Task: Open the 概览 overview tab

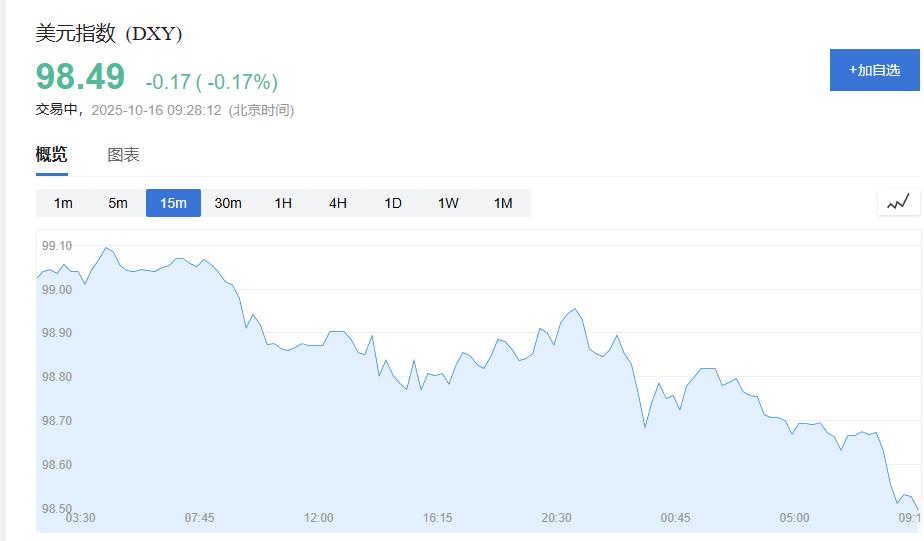Action: pyautogui.click(x=52, y=155)
